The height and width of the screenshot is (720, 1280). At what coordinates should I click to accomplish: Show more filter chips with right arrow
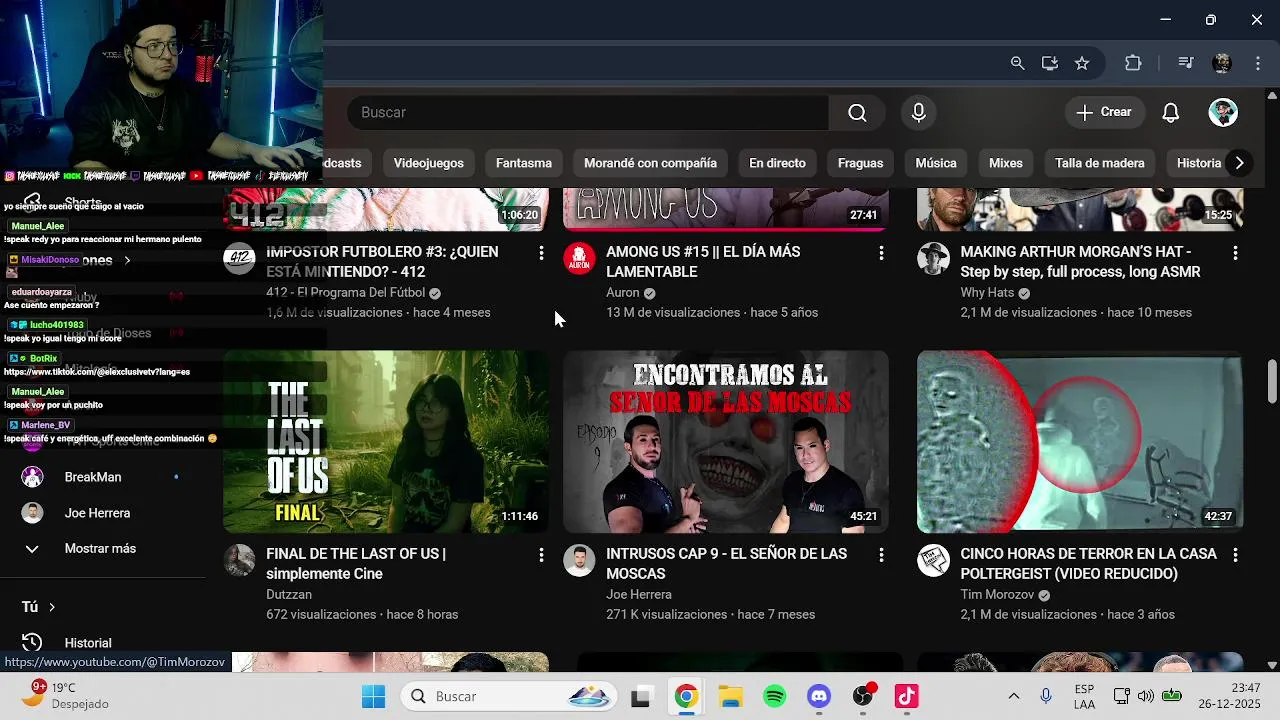(1239, 163)
